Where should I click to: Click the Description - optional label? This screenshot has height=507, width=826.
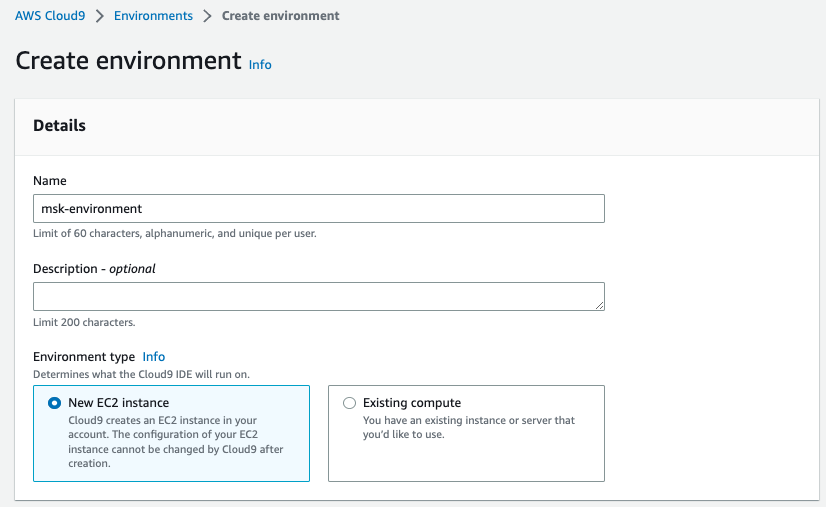(94, 269)
